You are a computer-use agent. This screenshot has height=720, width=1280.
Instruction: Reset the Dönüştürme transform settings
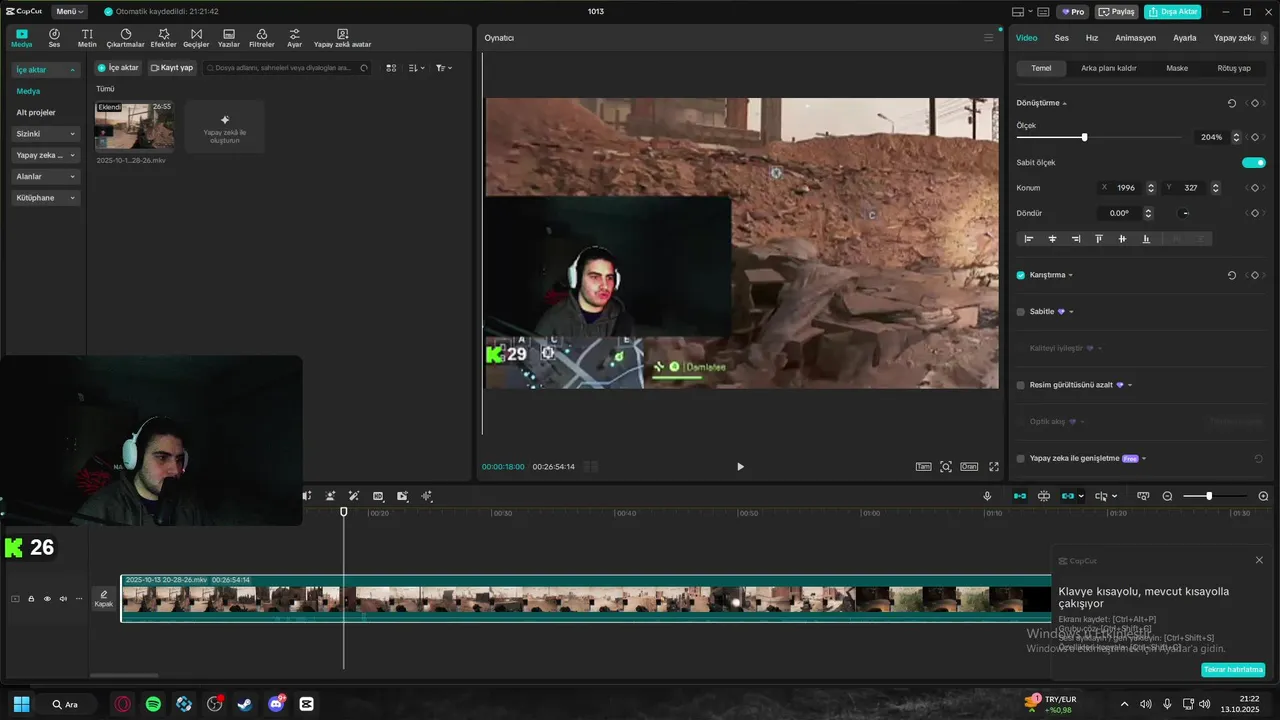pyautogui.click(x=1231, y=103)
